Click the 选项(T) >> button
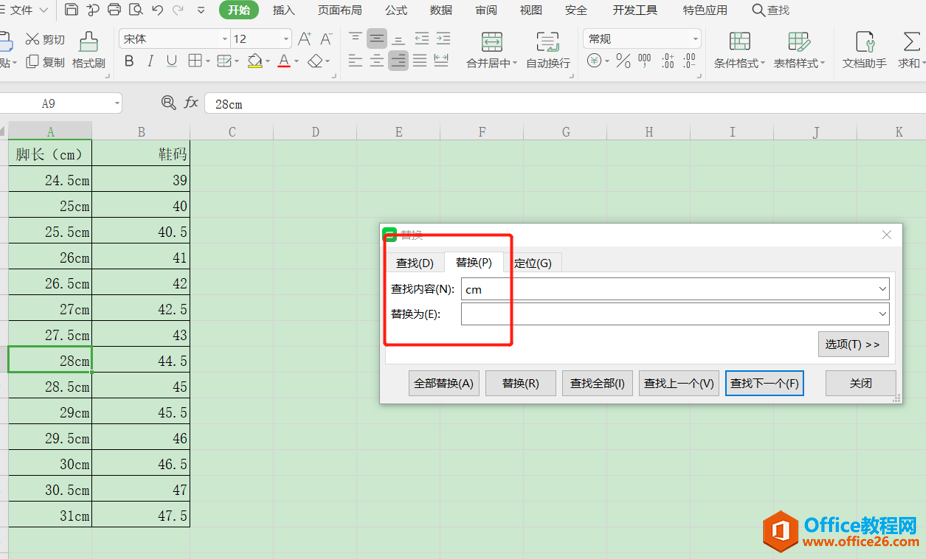Image resolution: width=926 pixels, height=559 pixels. (x=853, y=344)
